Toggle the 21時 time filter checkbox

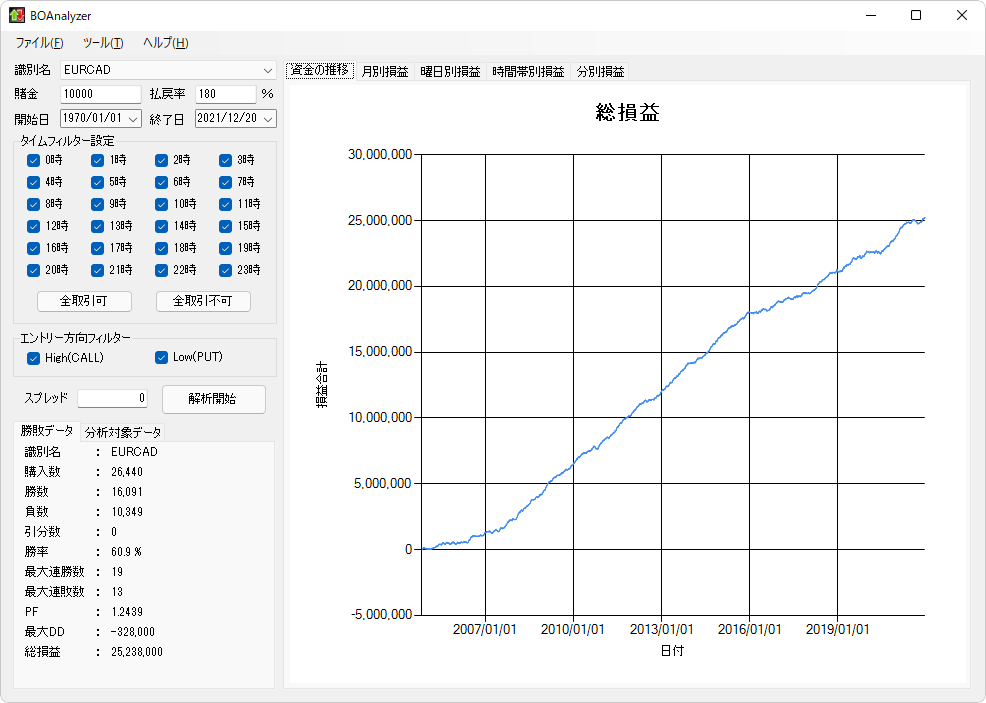coord(97,270)
